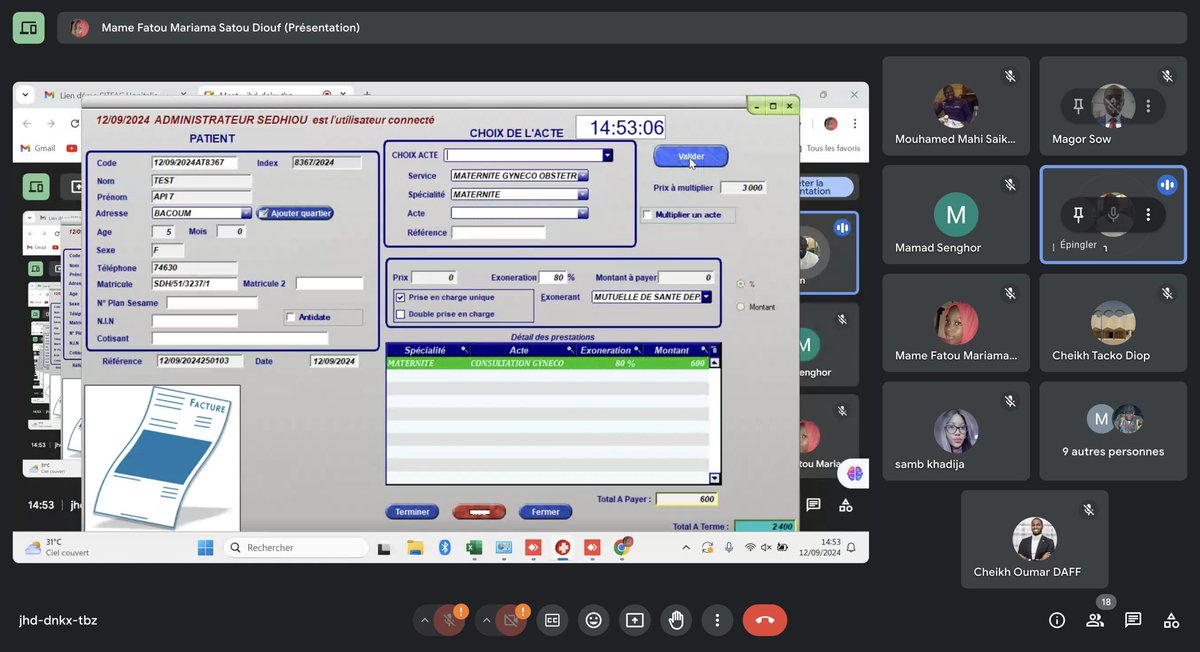Screen dimensions: 1200x652
Task: Click the 9 autres personnes tile
Action: (1113, 432)
